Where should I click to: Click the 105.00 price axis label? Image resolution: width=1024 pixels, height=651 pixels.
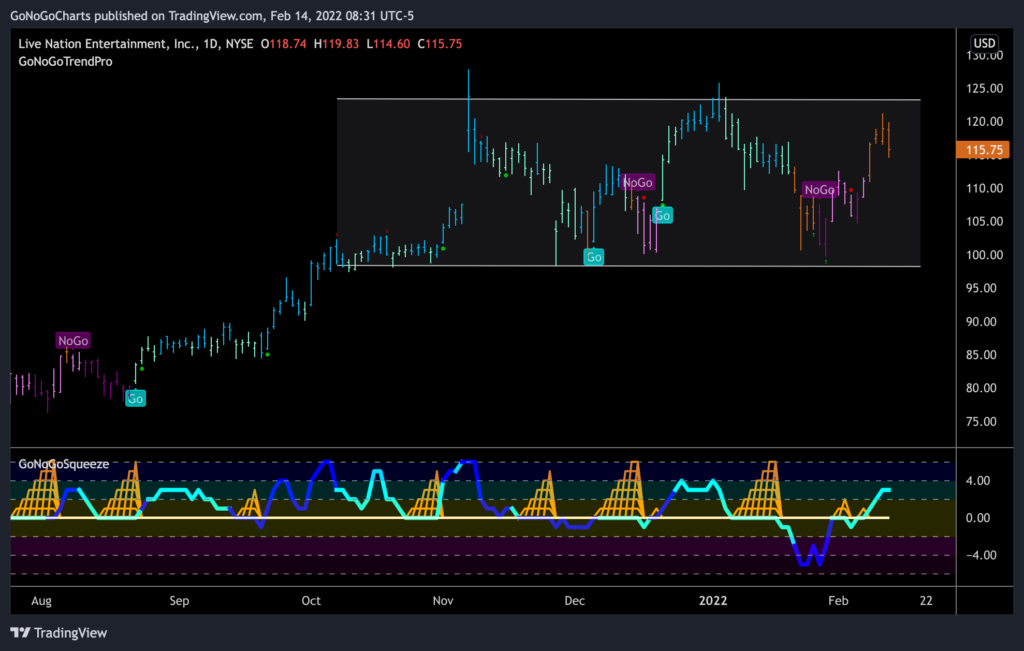coord(984,221)
